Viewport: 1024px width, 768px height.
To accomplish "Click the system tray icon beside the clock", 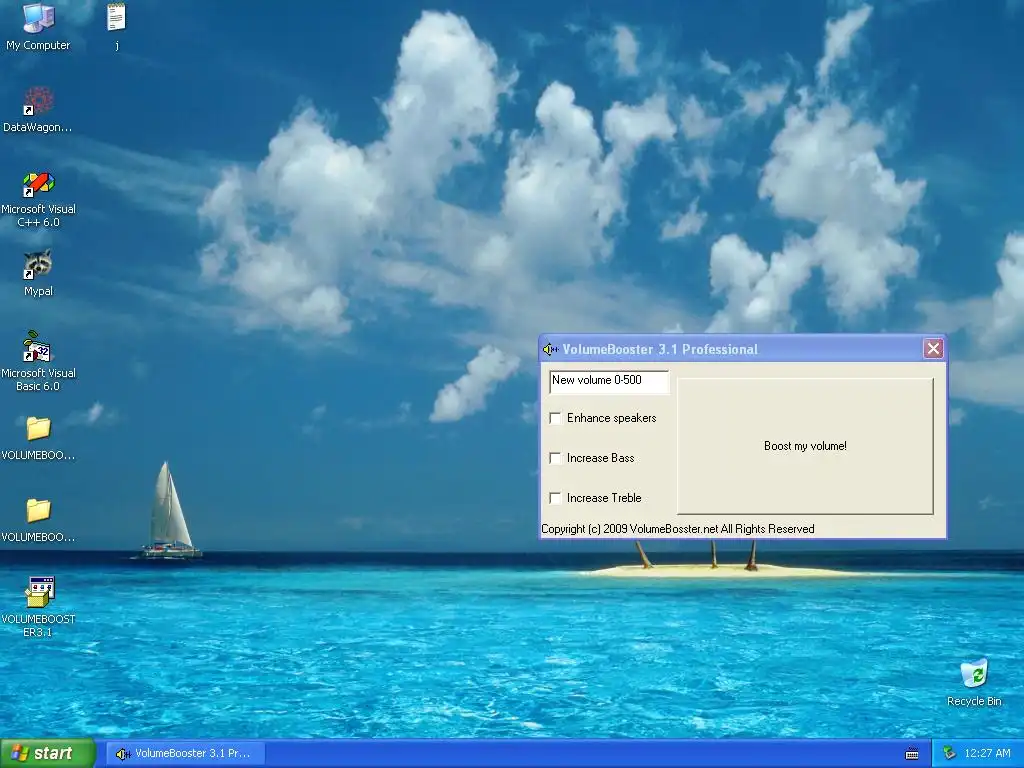I will 950,754.
